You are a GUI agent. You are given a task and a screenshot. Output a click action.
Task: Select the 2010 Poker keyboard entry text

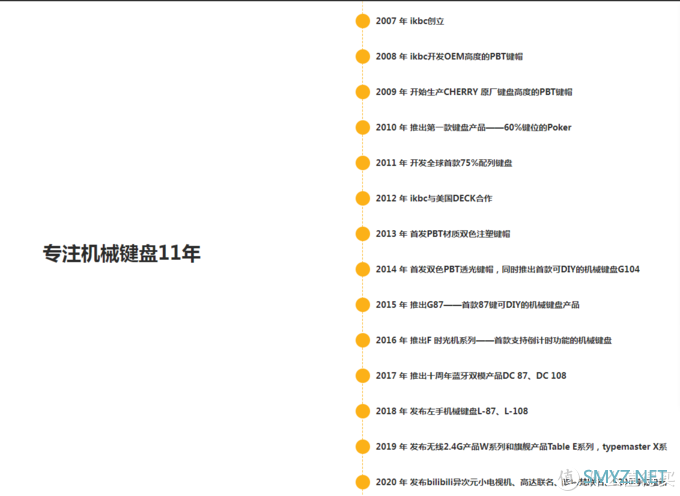pyautogui.click(x=474, y=127)
